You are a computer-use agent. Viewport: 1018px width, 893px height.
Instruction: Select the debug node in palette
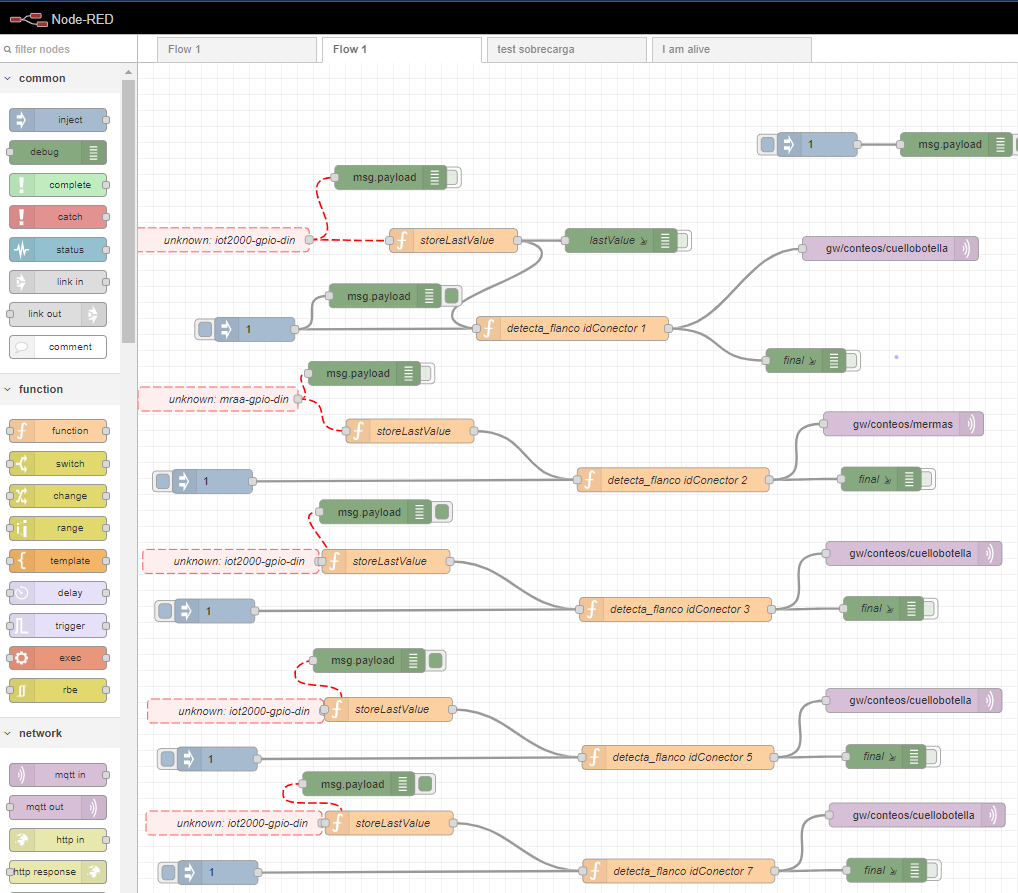click(57, 152)
